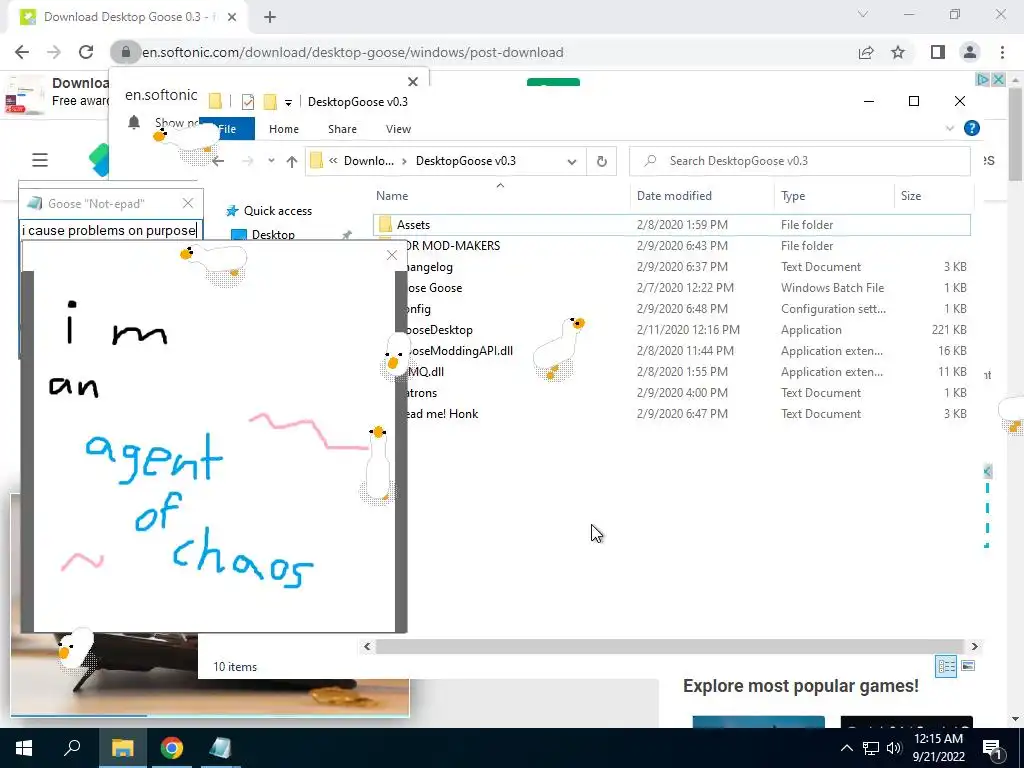Open the network tray icon

(x=871, y=748)
